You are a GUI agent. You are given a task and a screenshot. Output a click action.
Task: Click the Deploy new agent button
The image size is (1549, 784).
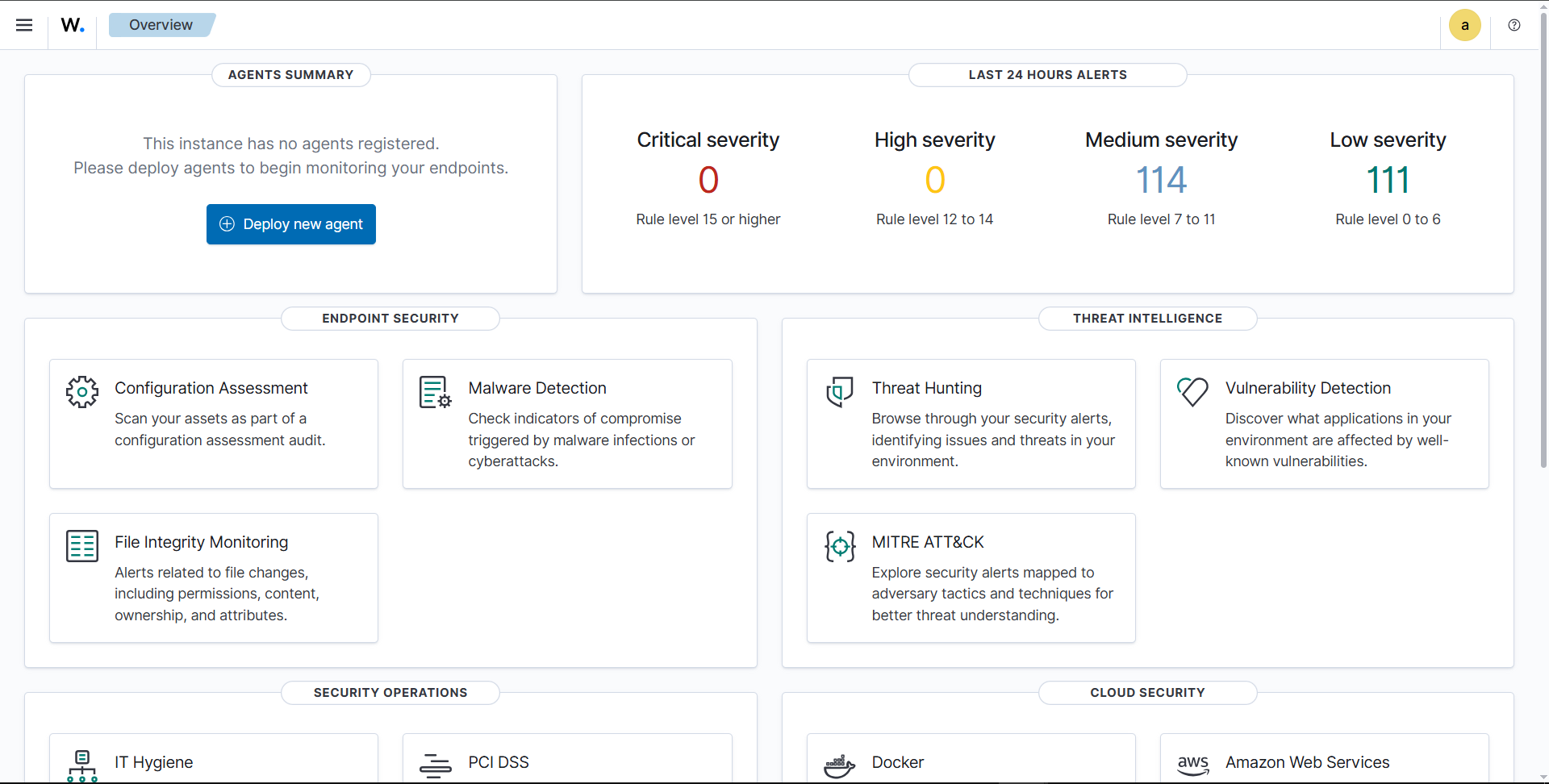(x=290, y=224)
